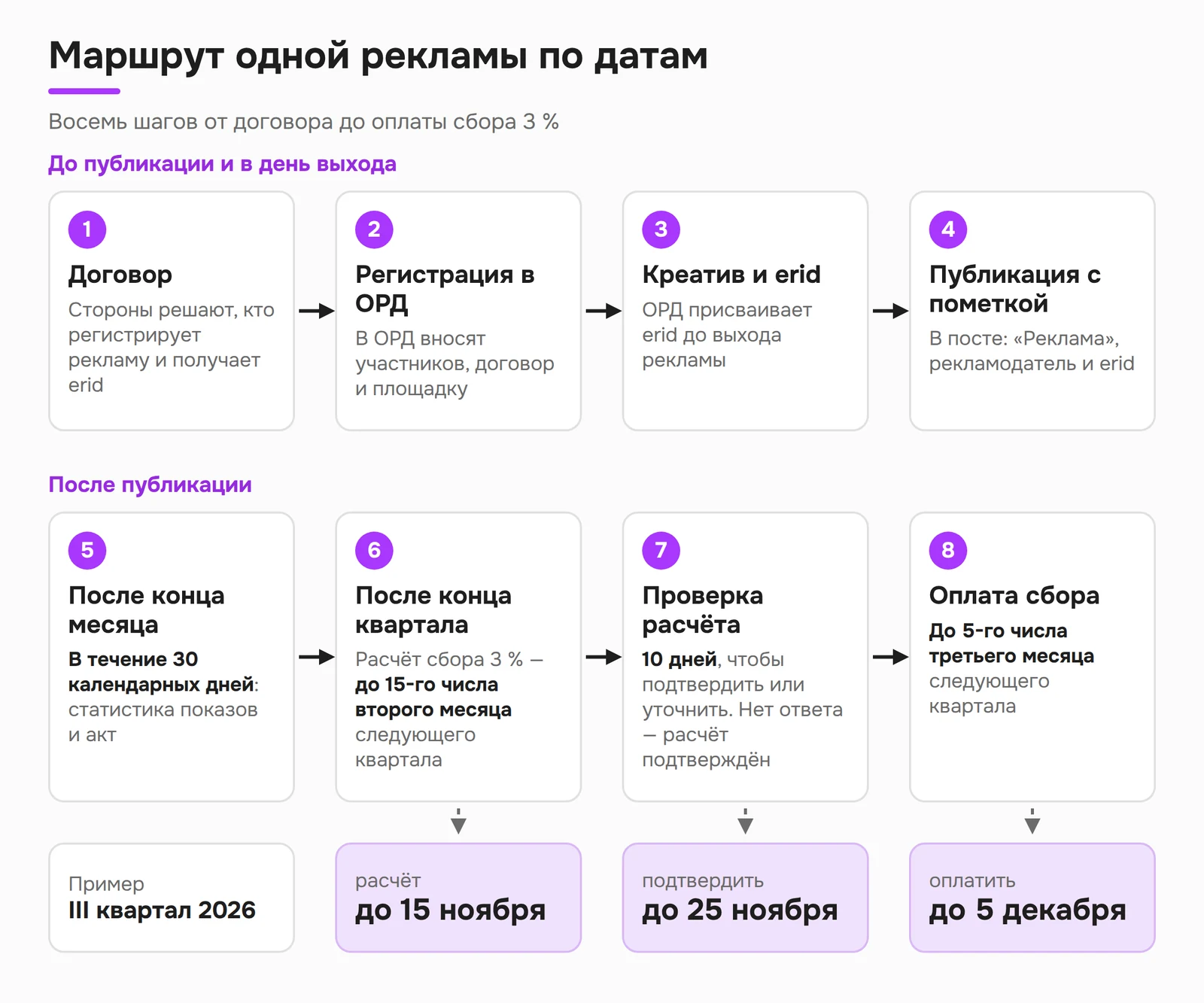
Task: Click the label 'расчёт' in the purple box
Action: coord(388,881)
